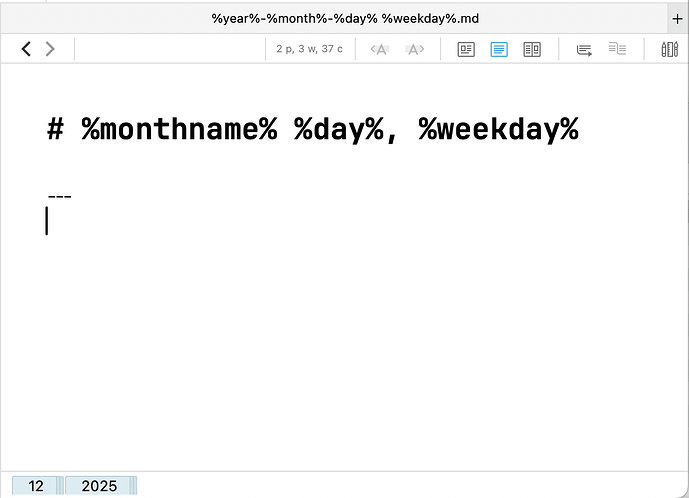The width and height of the screenshot is (689, 498).
Task: Click the word count statistics display
Action: [x=309, y=49]
